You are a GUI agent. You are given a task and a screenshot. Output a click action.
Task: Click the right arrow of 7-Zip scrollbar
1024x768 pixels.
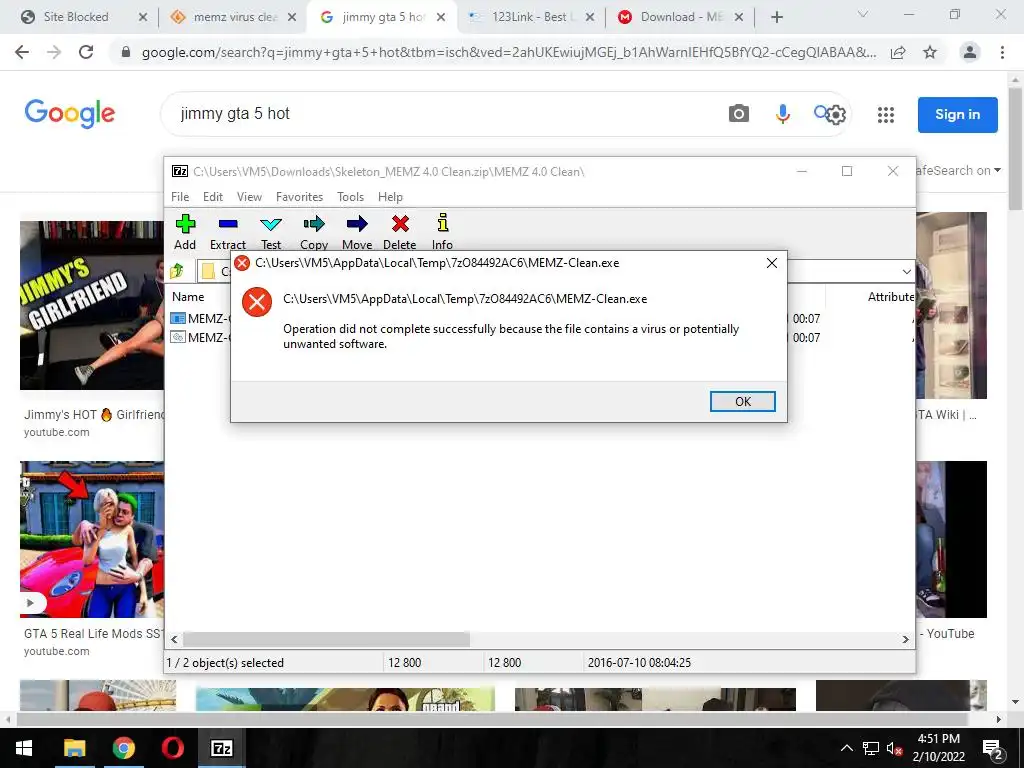[905, 639]
